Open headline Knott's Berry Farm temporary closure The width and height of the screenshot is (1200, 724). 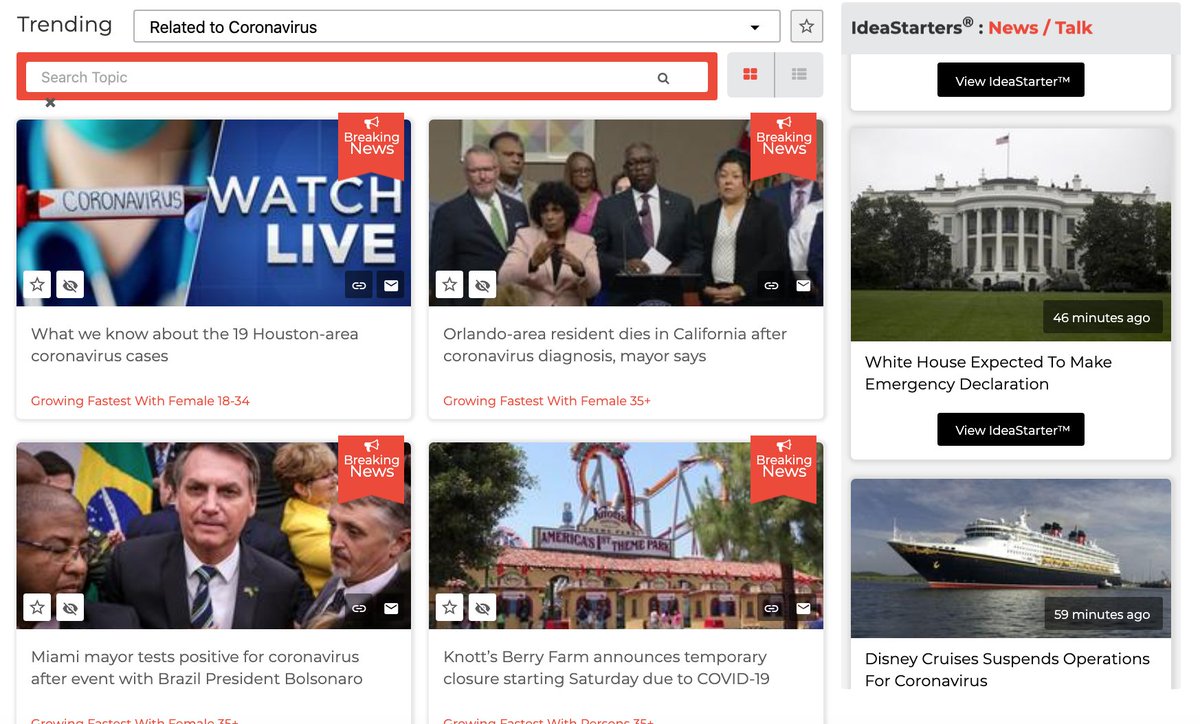606,668
